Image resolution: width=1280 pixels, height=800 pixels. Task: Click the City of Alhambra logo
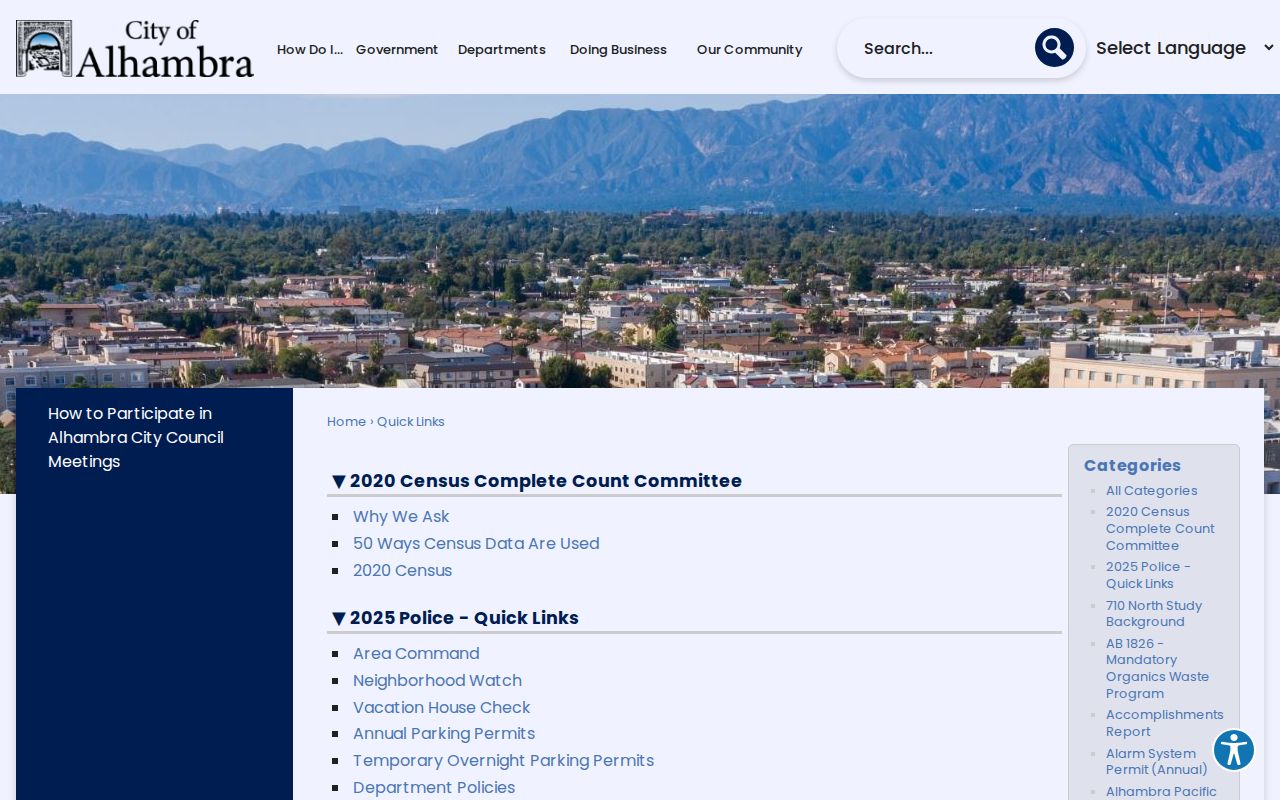(x=135, y=48)
